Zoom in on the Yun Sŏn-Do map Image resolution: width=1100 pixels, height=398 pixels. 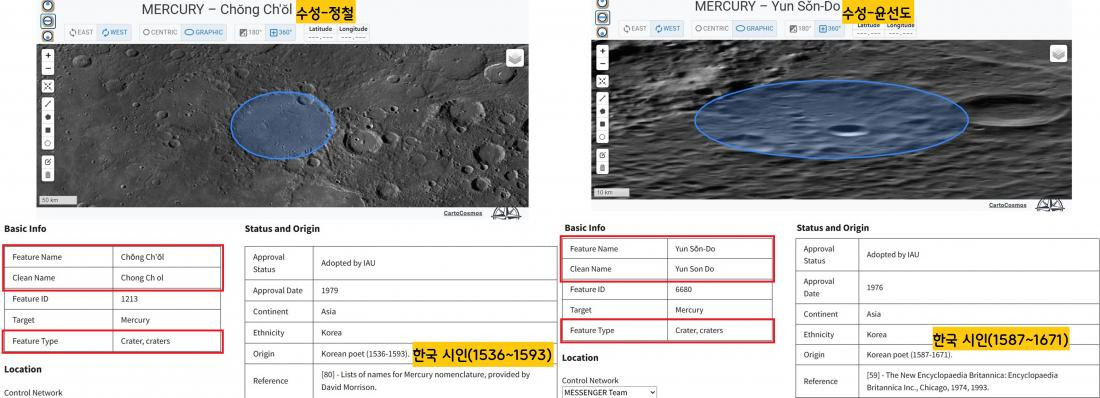point(602,51)
